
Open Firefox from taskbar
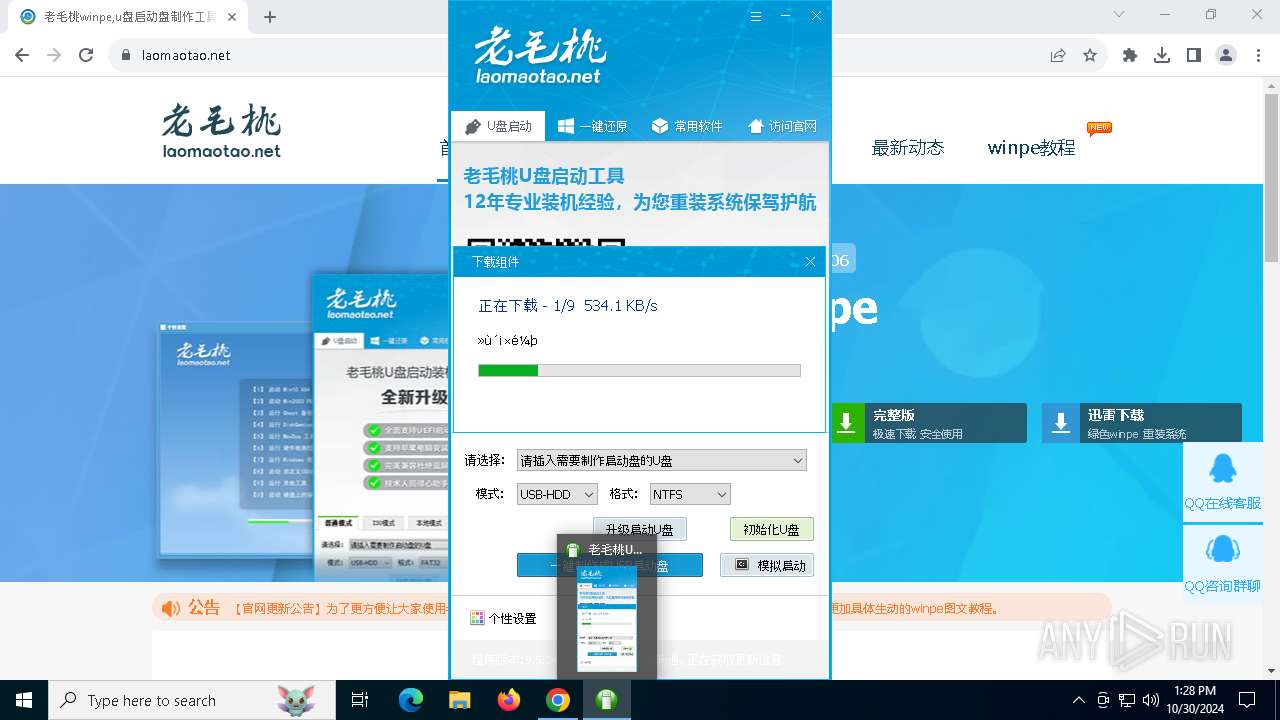click(x=508, y=700)
